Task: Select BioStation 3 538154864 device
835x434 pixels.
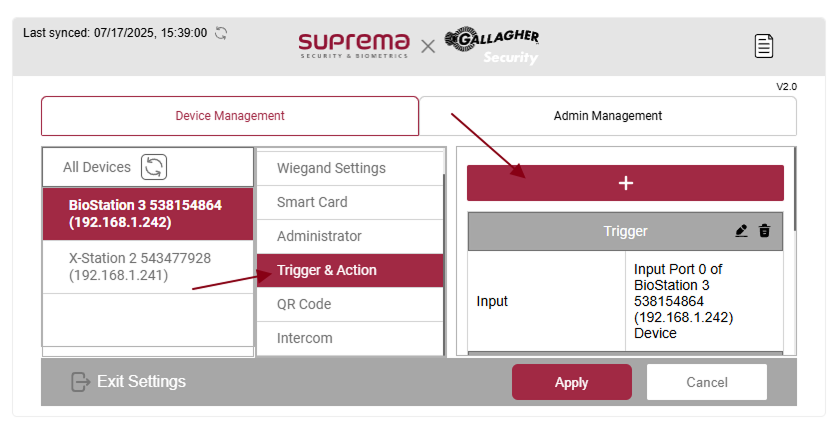Action: (147, 213)
